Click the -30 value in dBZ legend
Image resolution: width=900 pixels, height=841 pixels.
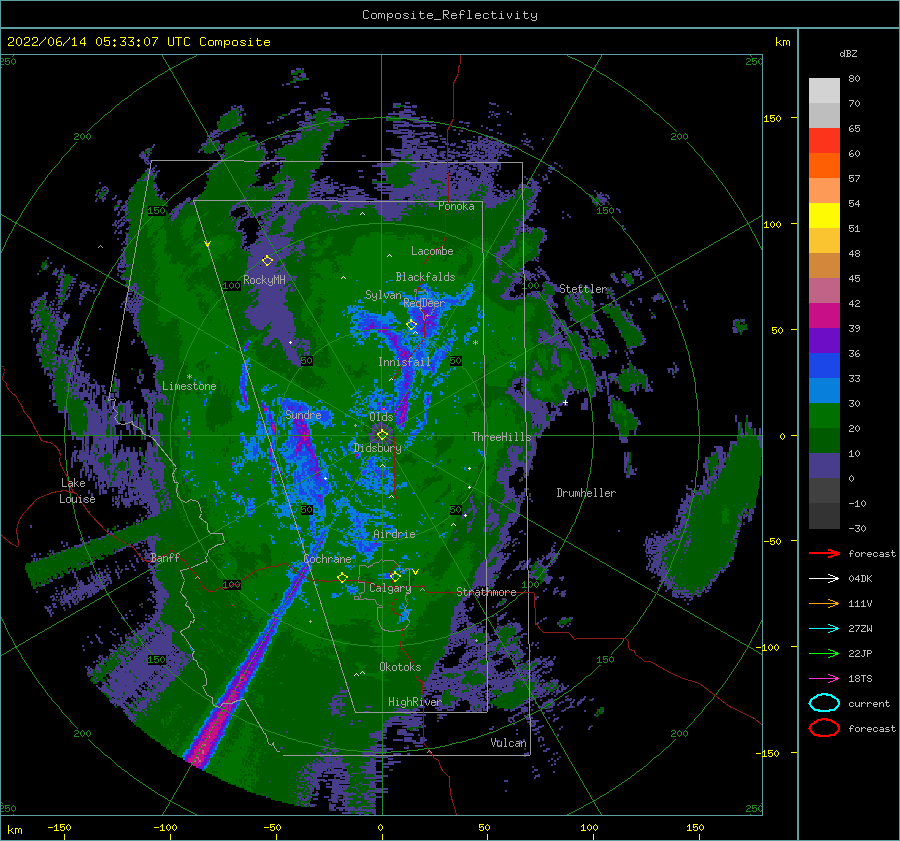point(858,528)
